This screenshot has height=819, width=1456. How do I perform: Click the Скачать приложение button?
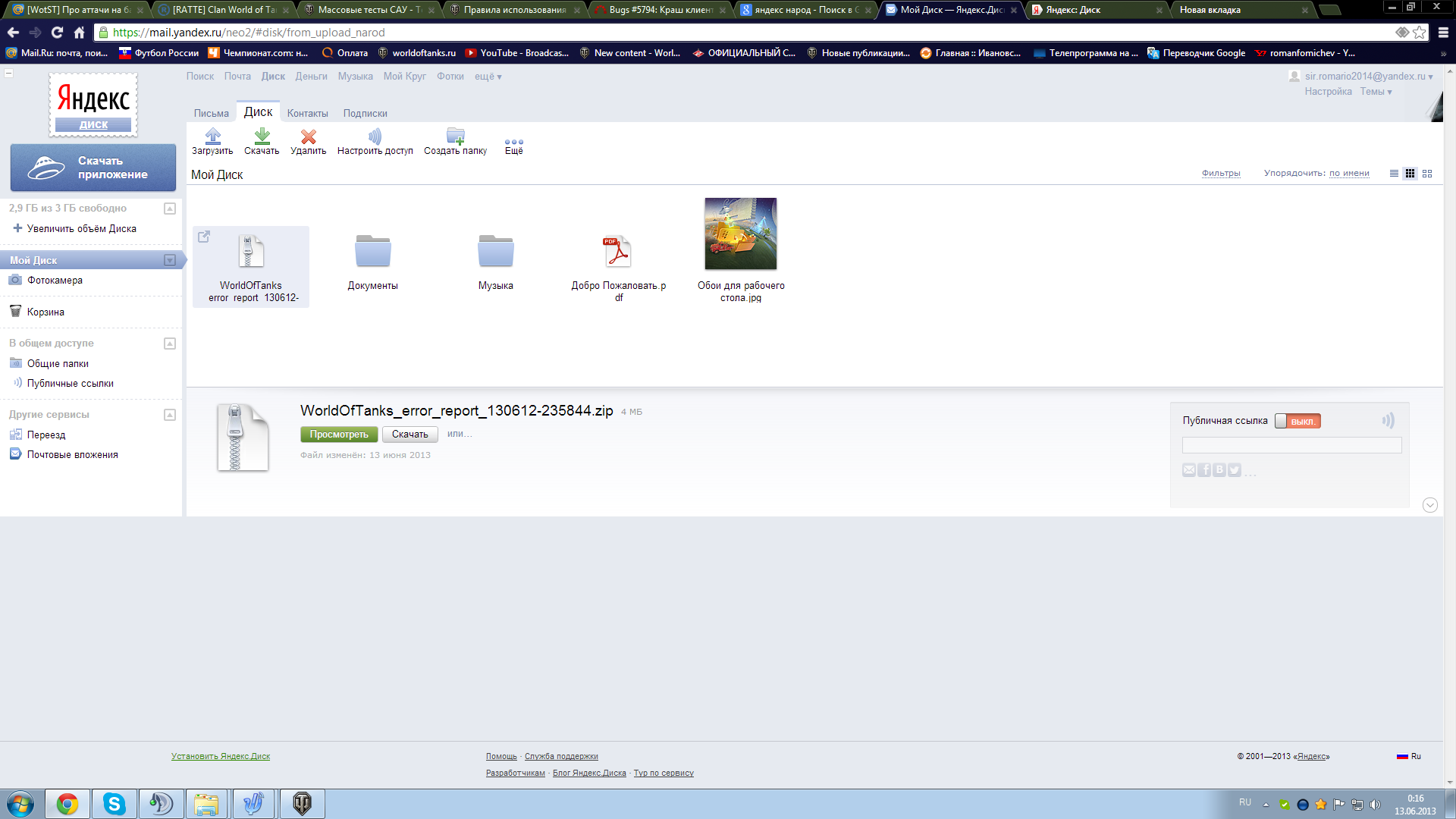pos(93,168)
